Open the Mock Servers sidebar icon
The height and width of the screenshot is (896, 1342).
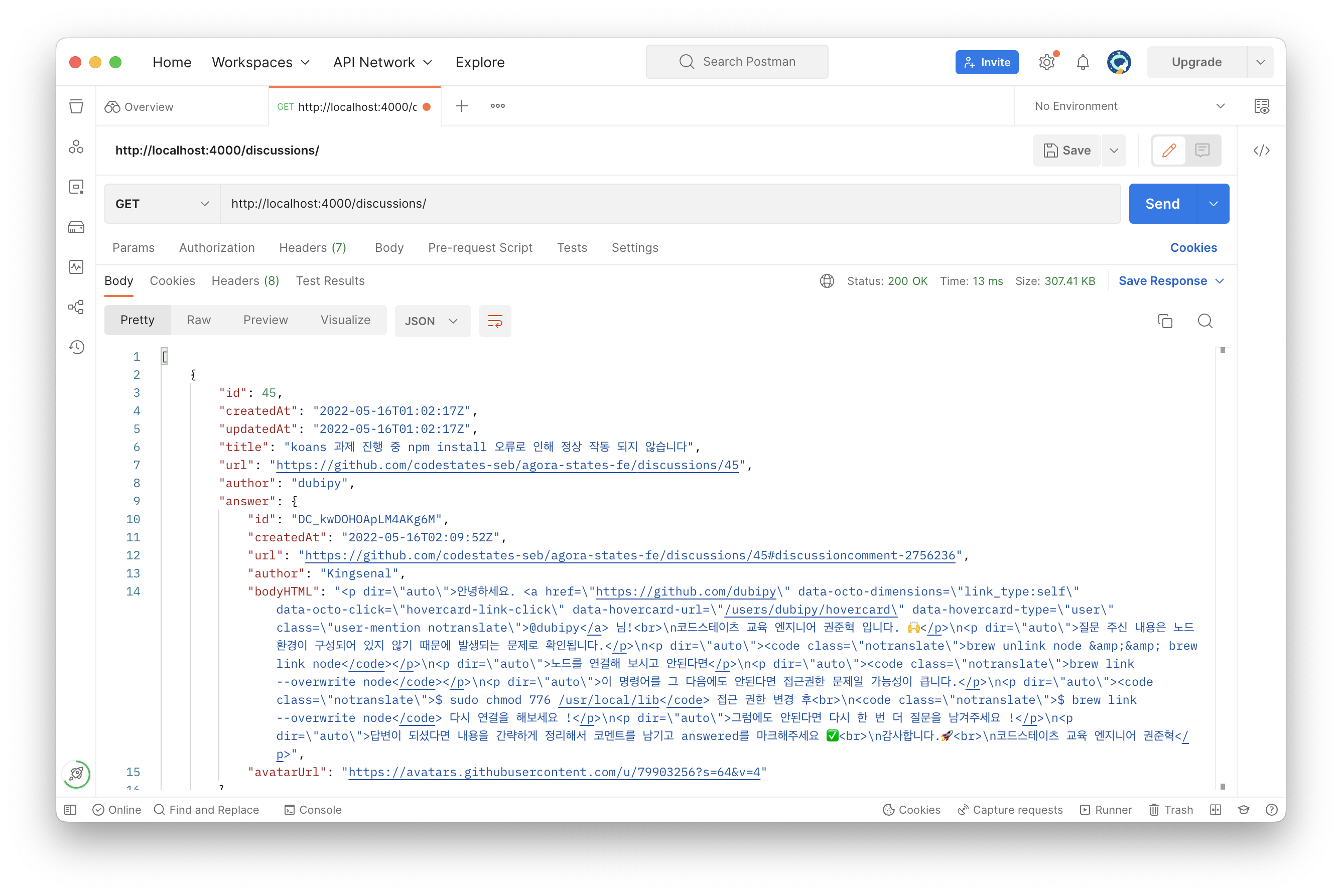tap(76, 227)
